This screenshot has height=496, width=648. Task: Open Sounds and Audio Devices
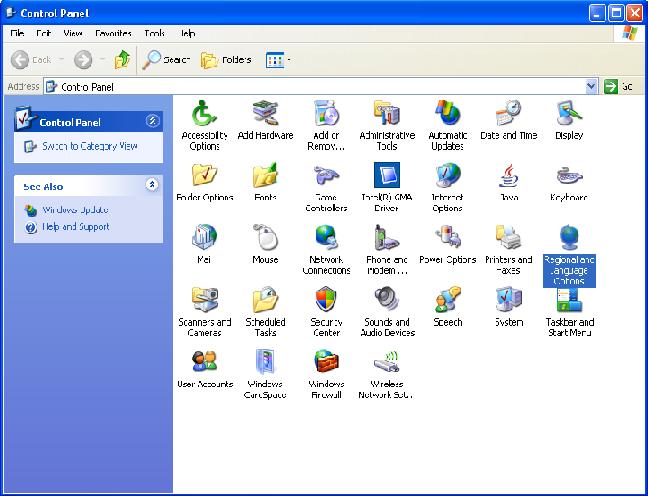(387, 312)
